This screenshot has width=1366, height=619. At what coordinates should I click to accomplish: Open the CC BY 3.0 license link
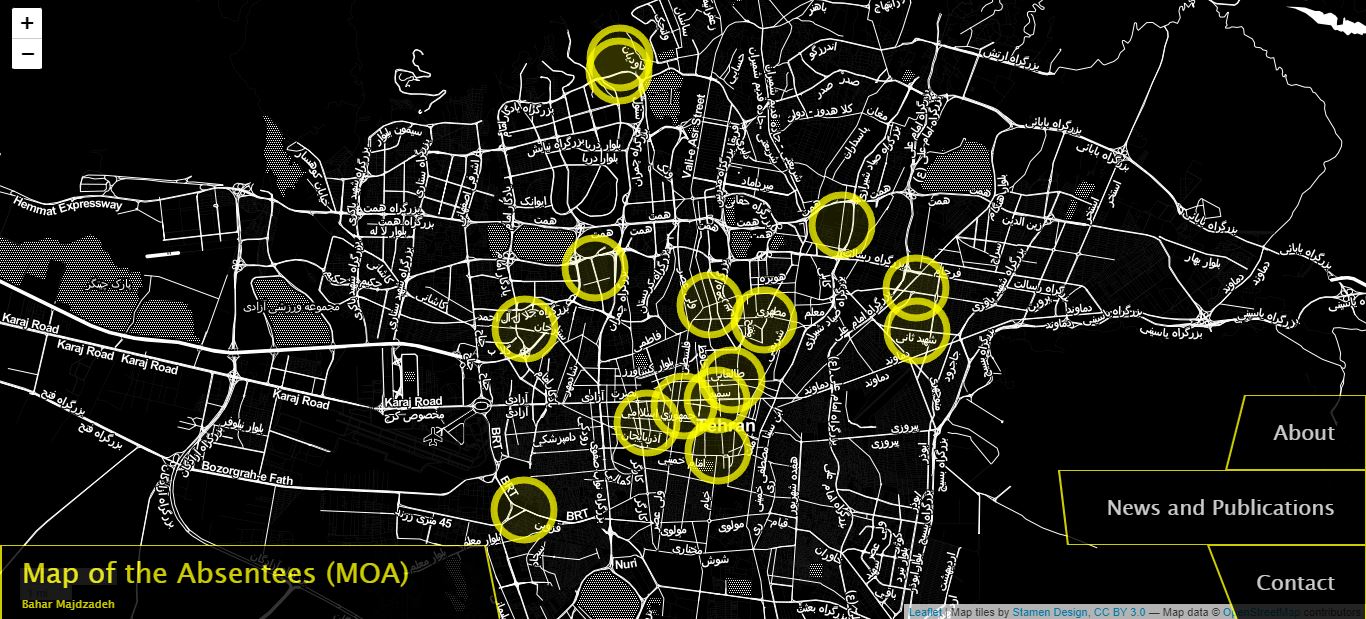click(1119, 612)
